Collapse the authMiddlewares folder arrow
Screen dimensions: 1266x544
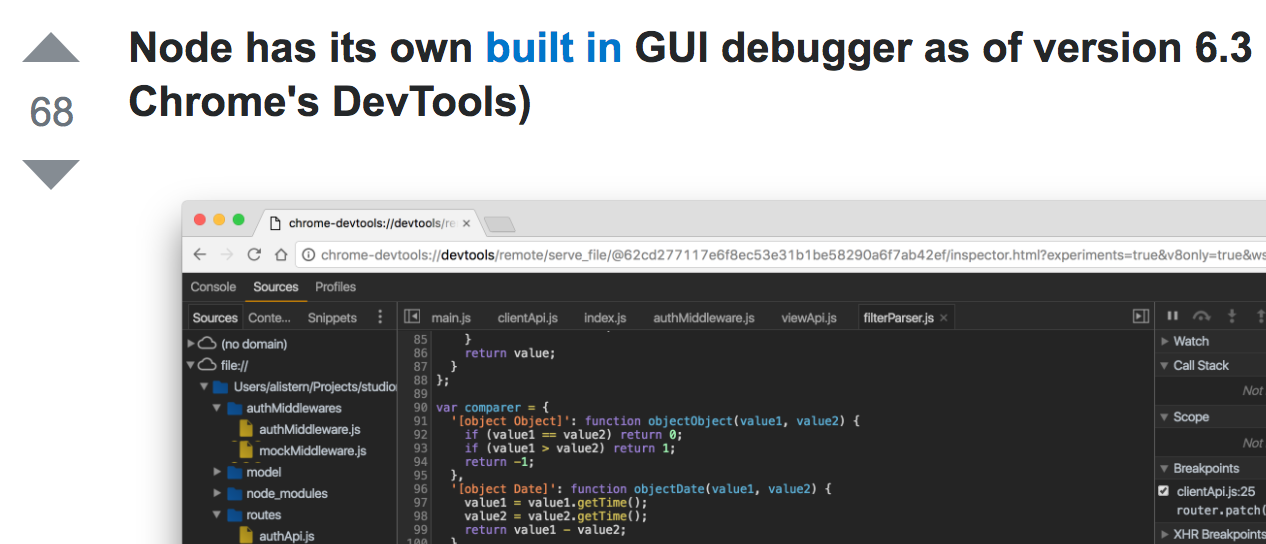coord(217,408)
